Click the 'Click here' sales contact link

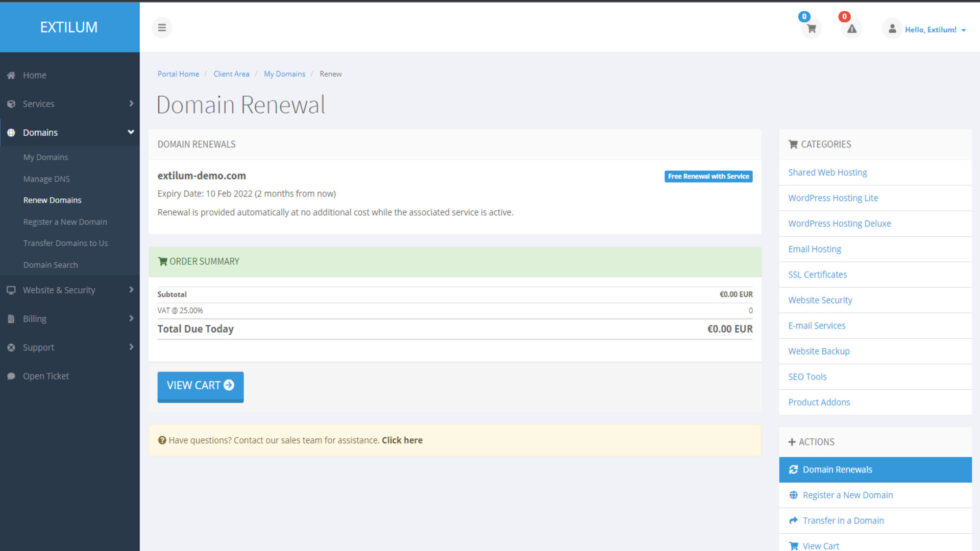point(402,440)
